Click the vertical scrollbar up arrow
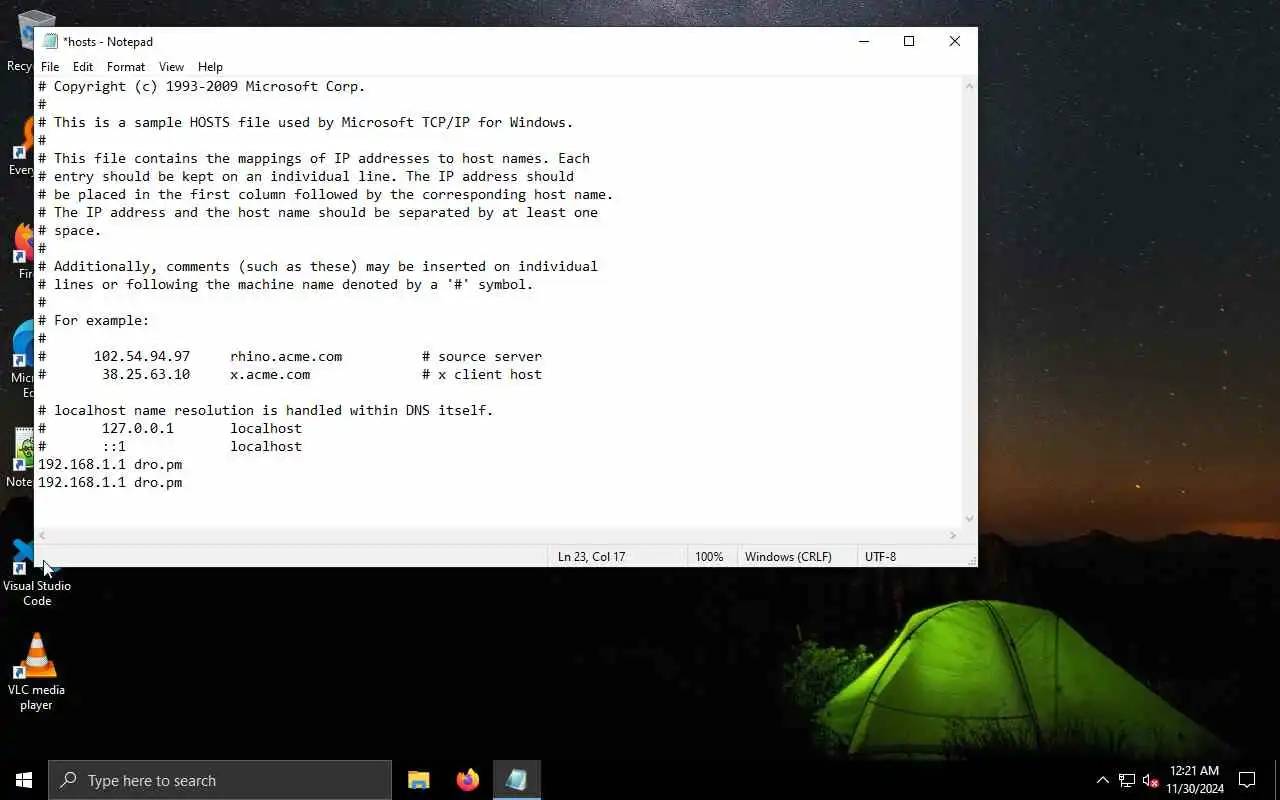The height and width of the screenshot is (800, 1280). coord(969,86)
